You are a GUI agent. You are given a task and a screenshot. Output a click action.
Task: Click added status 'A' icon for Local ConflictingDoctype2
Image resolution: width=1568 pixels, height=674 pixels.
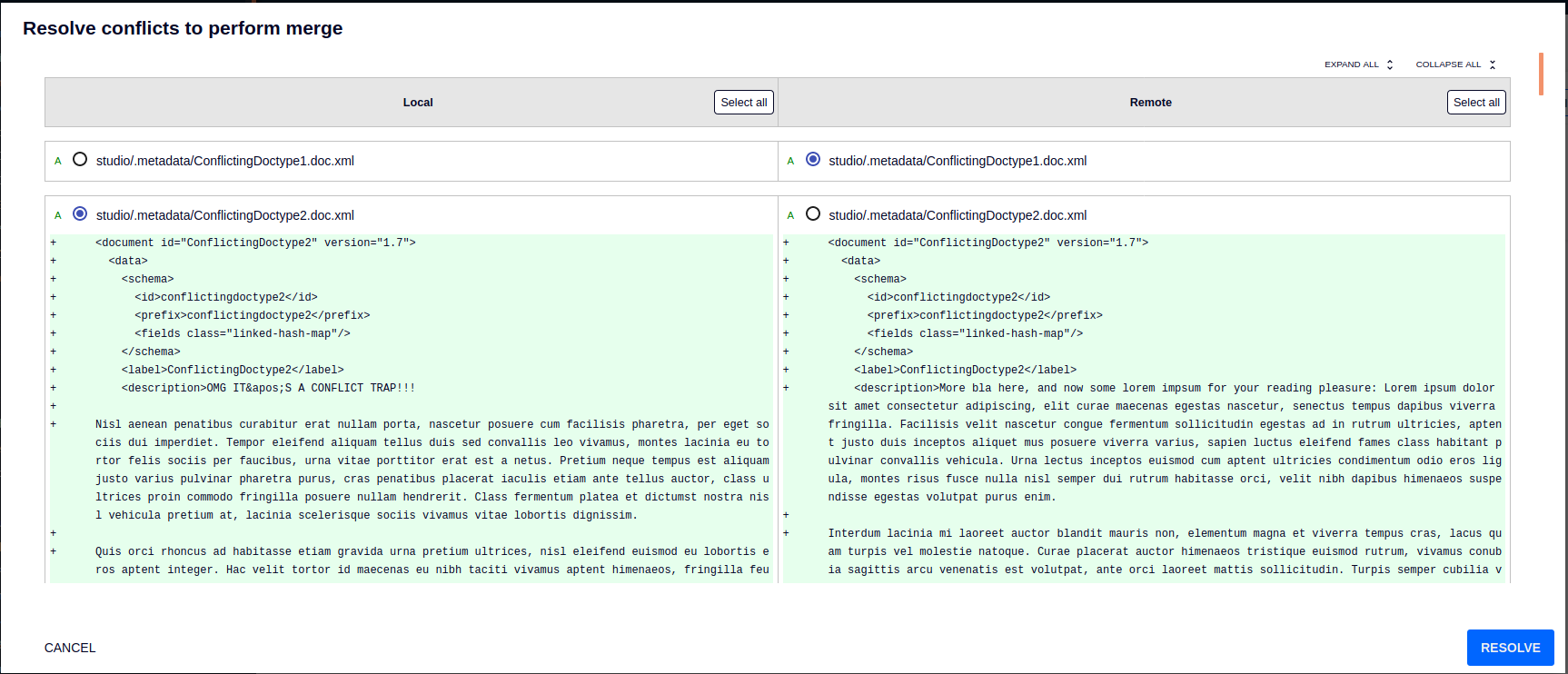point(58,215)
